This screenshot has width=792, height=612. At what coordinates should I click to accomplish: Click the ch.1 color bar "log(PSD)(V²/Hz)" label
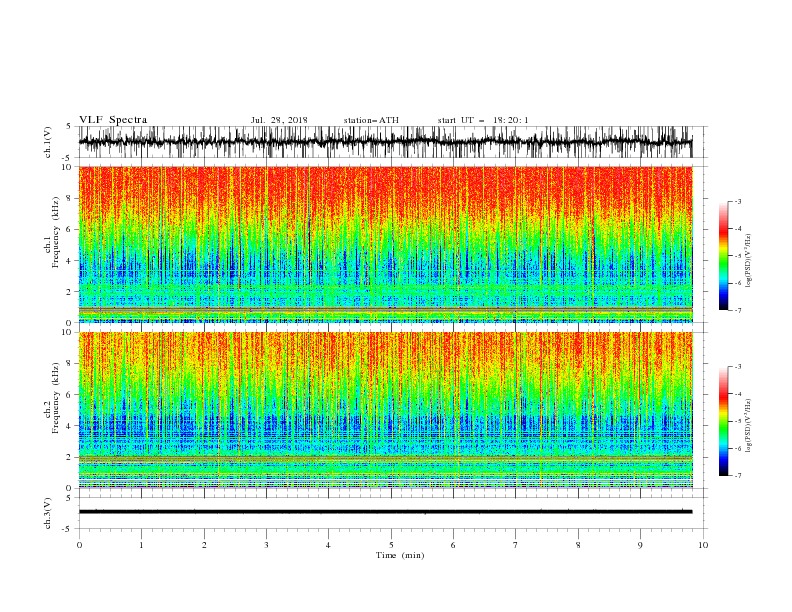(748, 260)
